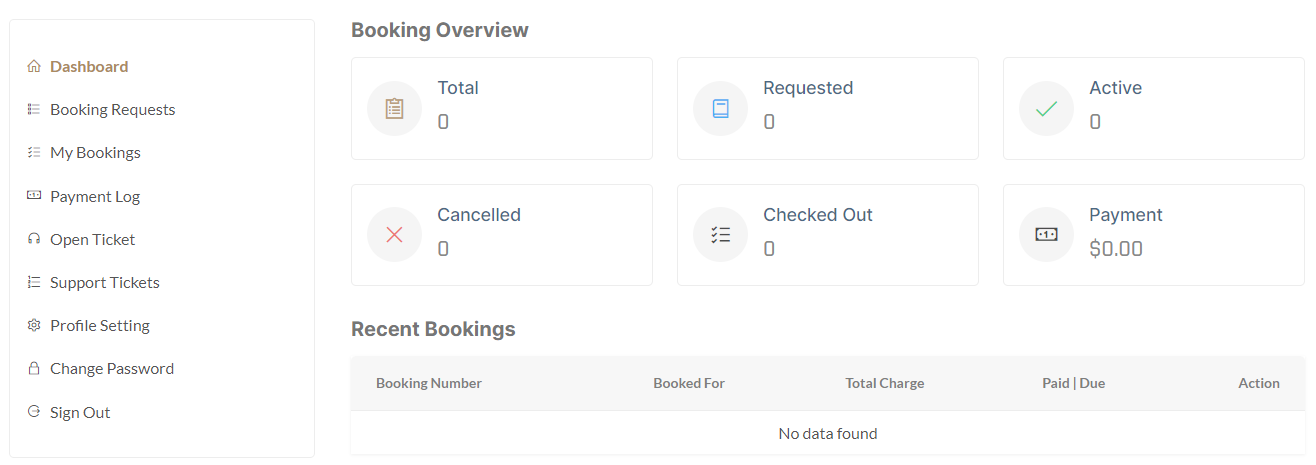Click the headset icon beside Open Ticket
Viewport: 1316px width, 465px height.
[34, 240]
